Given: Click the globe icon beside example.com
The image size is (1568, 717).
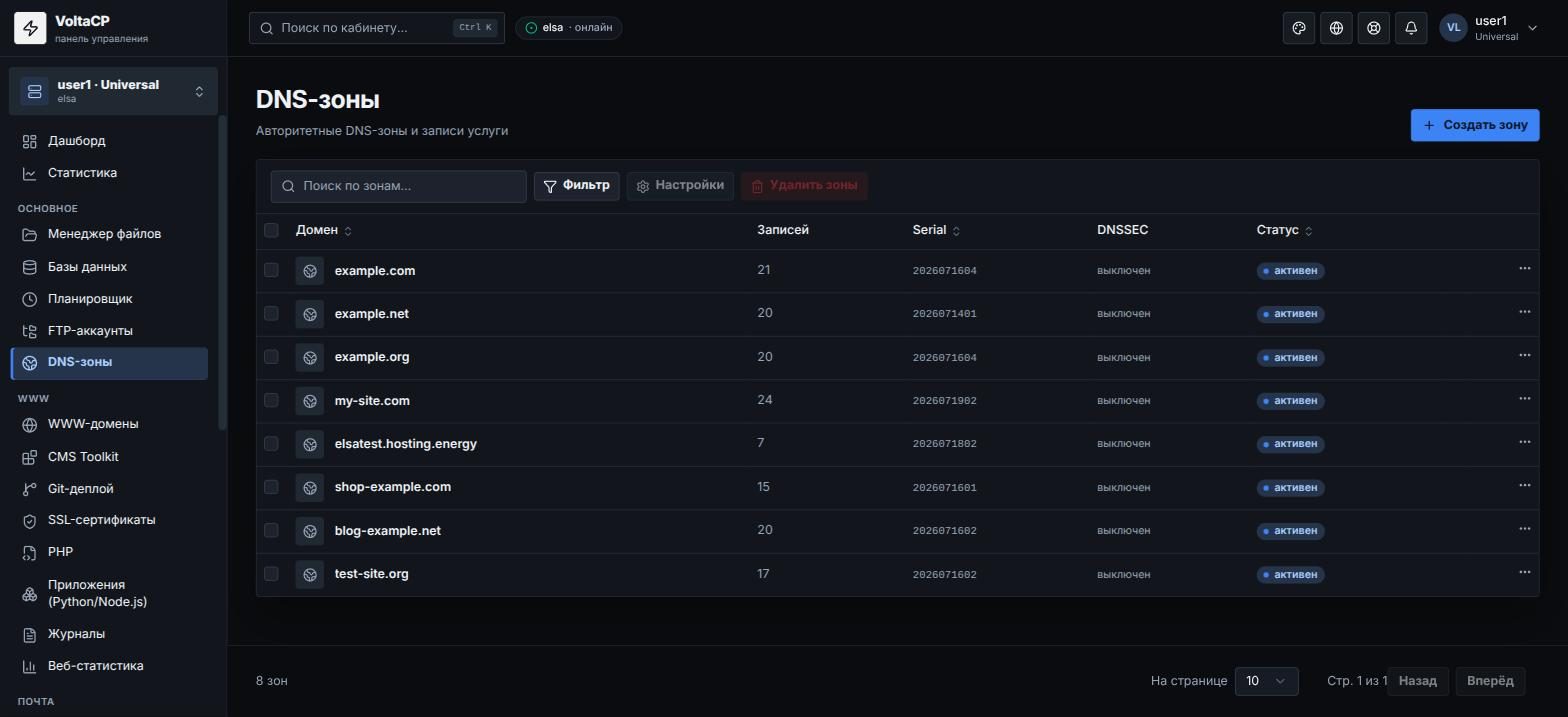Looking at the screenshot, I should point(310,271).
